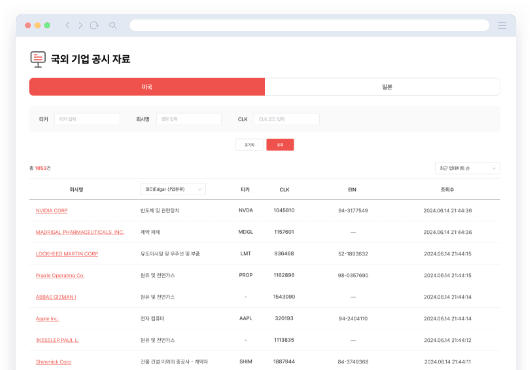Open the Shimmick Corp link
The image size is (530, 370).
coord(53,362)
